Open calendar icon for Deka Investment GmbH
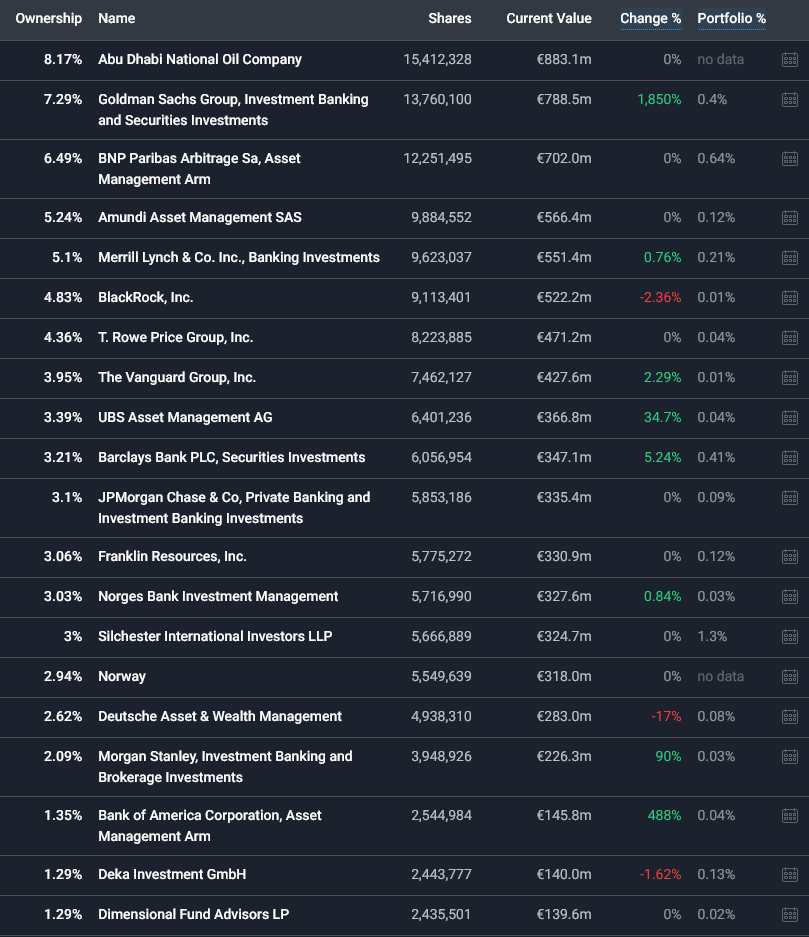 coord(789,875)
